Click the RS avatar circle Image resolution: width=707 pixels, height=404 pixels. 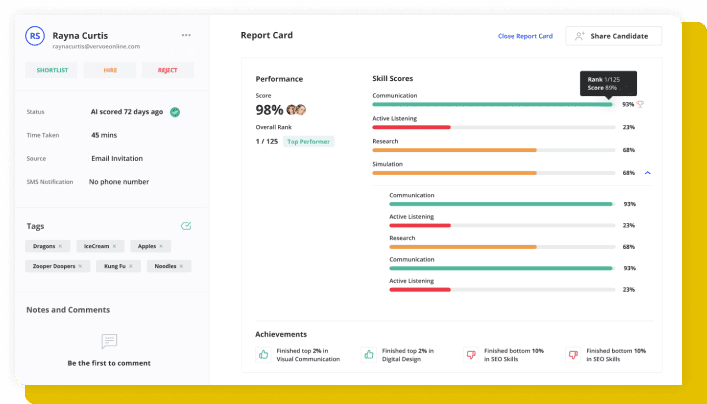(x=35, y=36)
